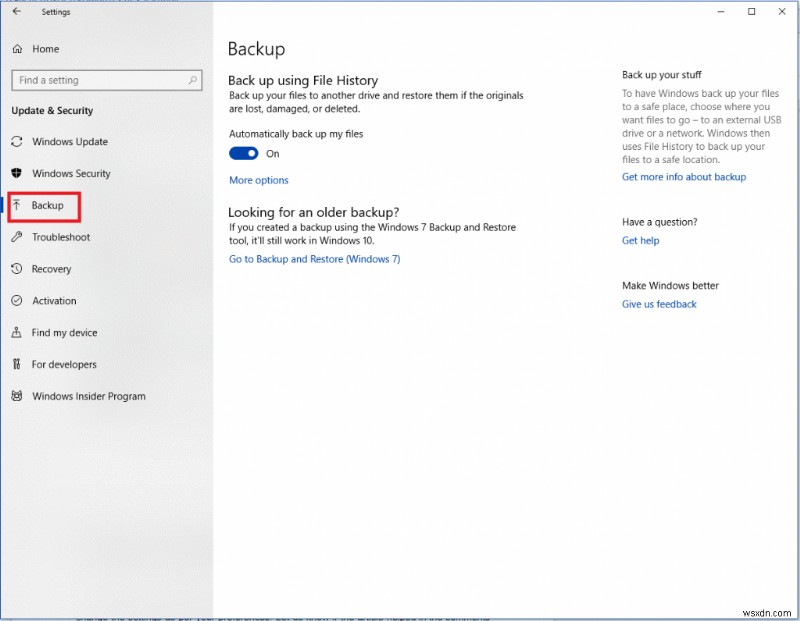
Task: Maximize the Settings window
Action: pyautogui.click(x=752, y=11)
